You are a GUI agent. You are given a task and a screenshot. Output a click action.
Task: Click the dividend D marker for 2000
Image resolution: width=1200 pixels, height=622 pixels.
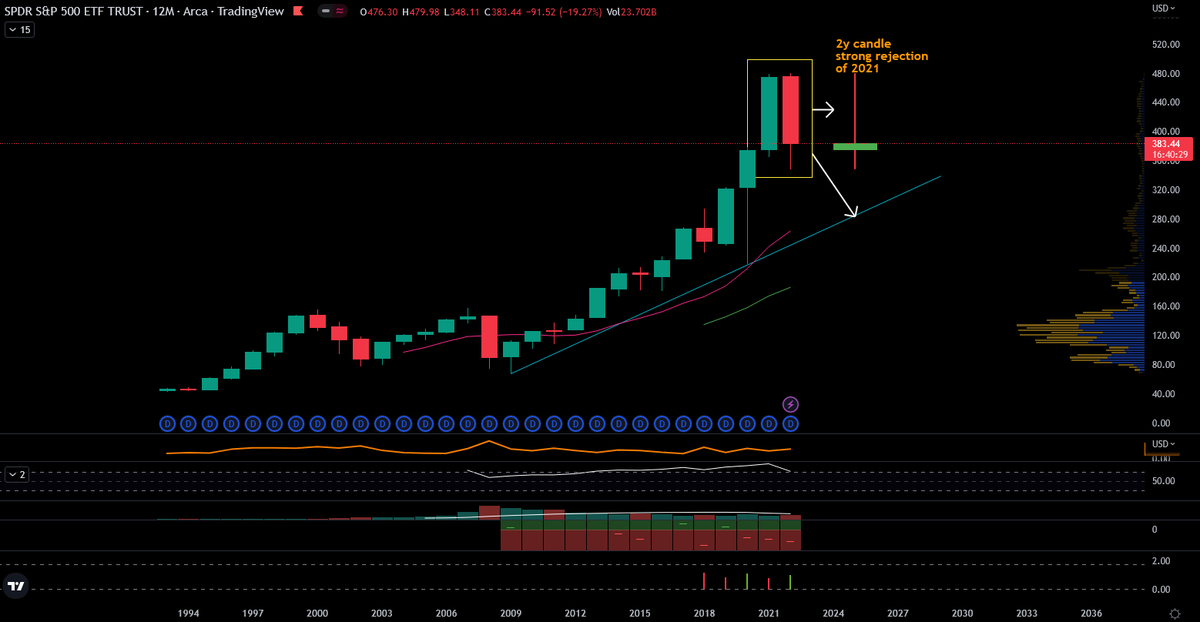point(317,424)
